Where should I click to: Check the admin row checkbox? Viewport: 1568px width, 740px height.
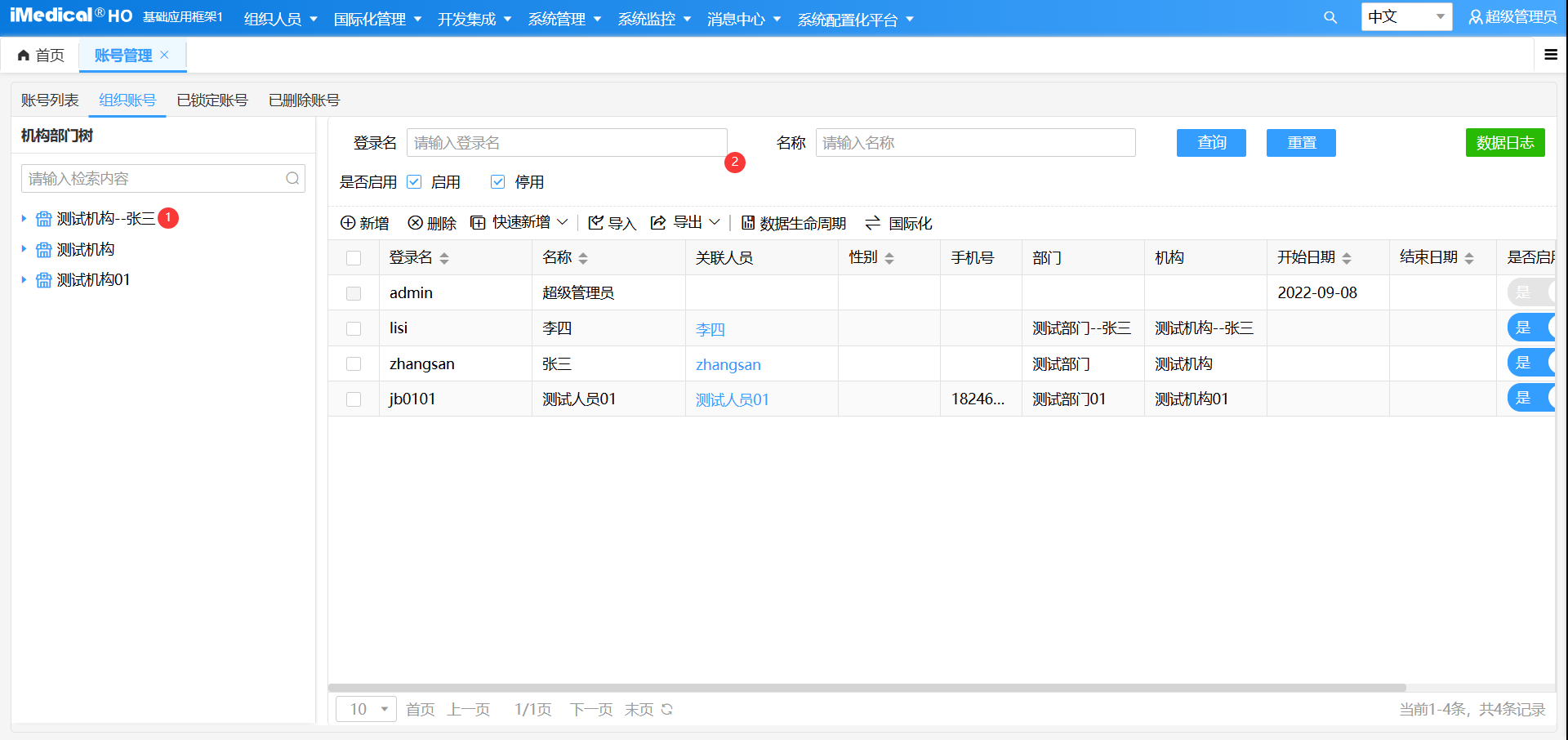[354, 293]
